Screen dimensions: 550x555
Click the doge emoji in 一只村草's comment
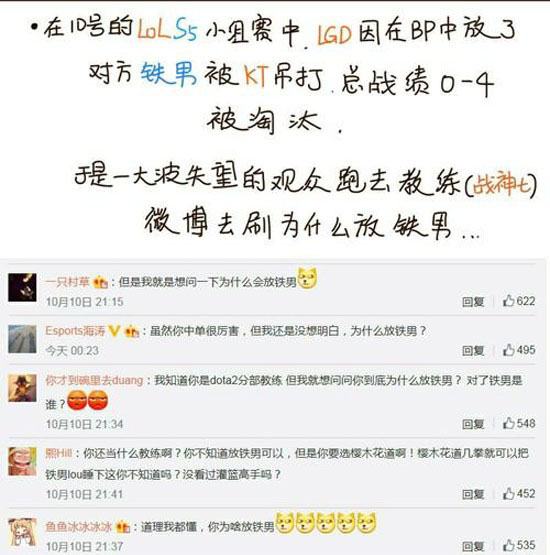307,278
